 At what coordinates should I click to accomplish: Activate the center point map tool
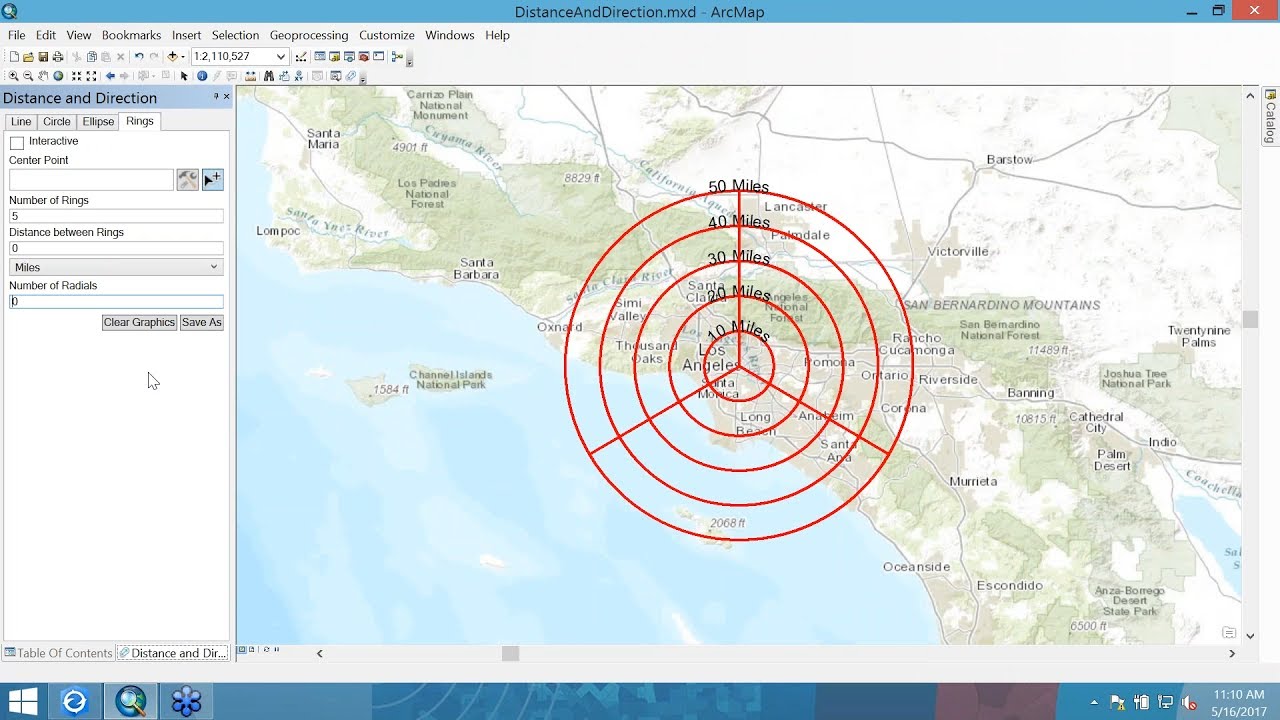coord(213,180)
